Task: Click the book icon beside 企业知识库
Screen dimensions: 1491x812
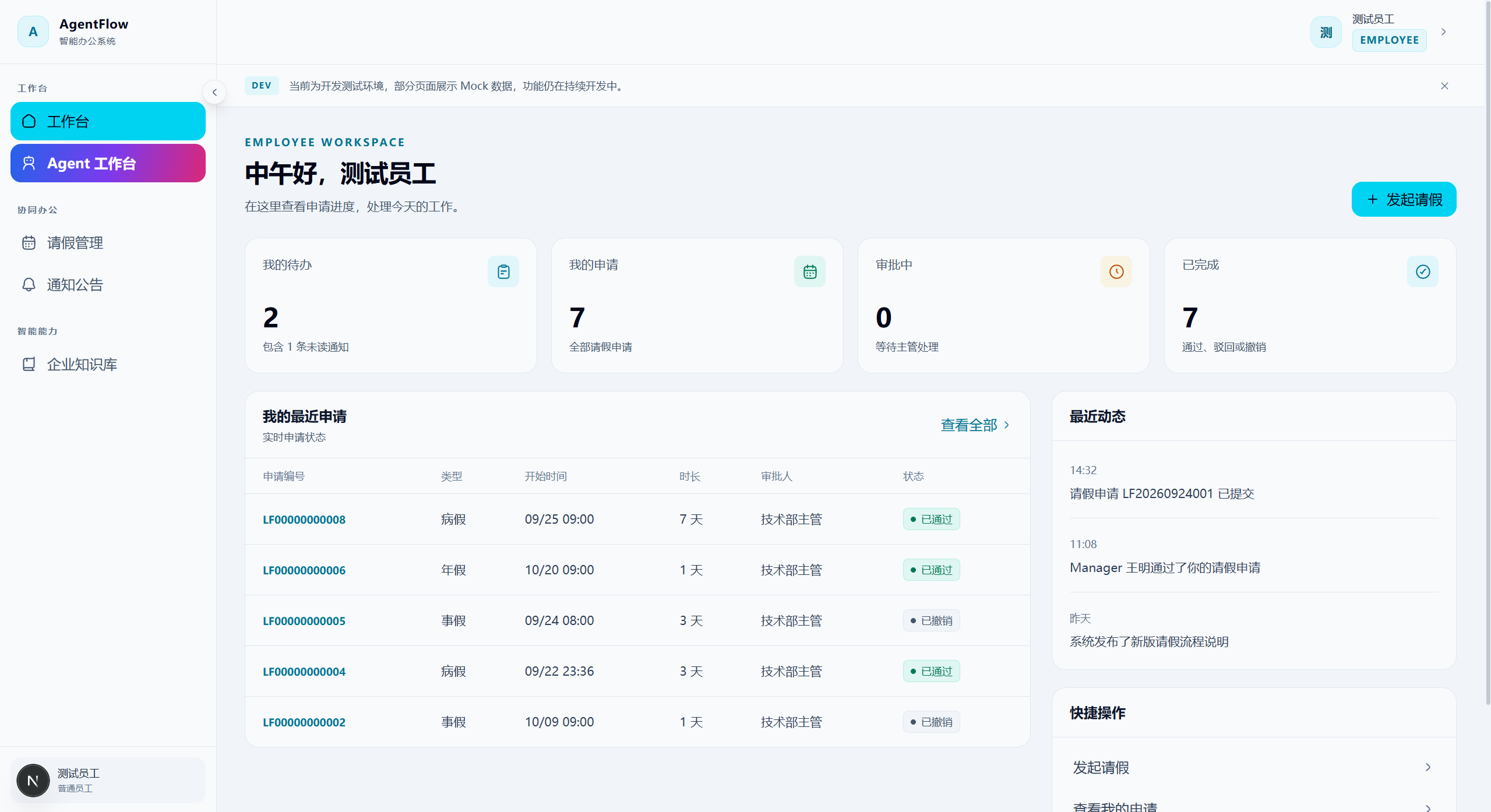Action: 29,364
